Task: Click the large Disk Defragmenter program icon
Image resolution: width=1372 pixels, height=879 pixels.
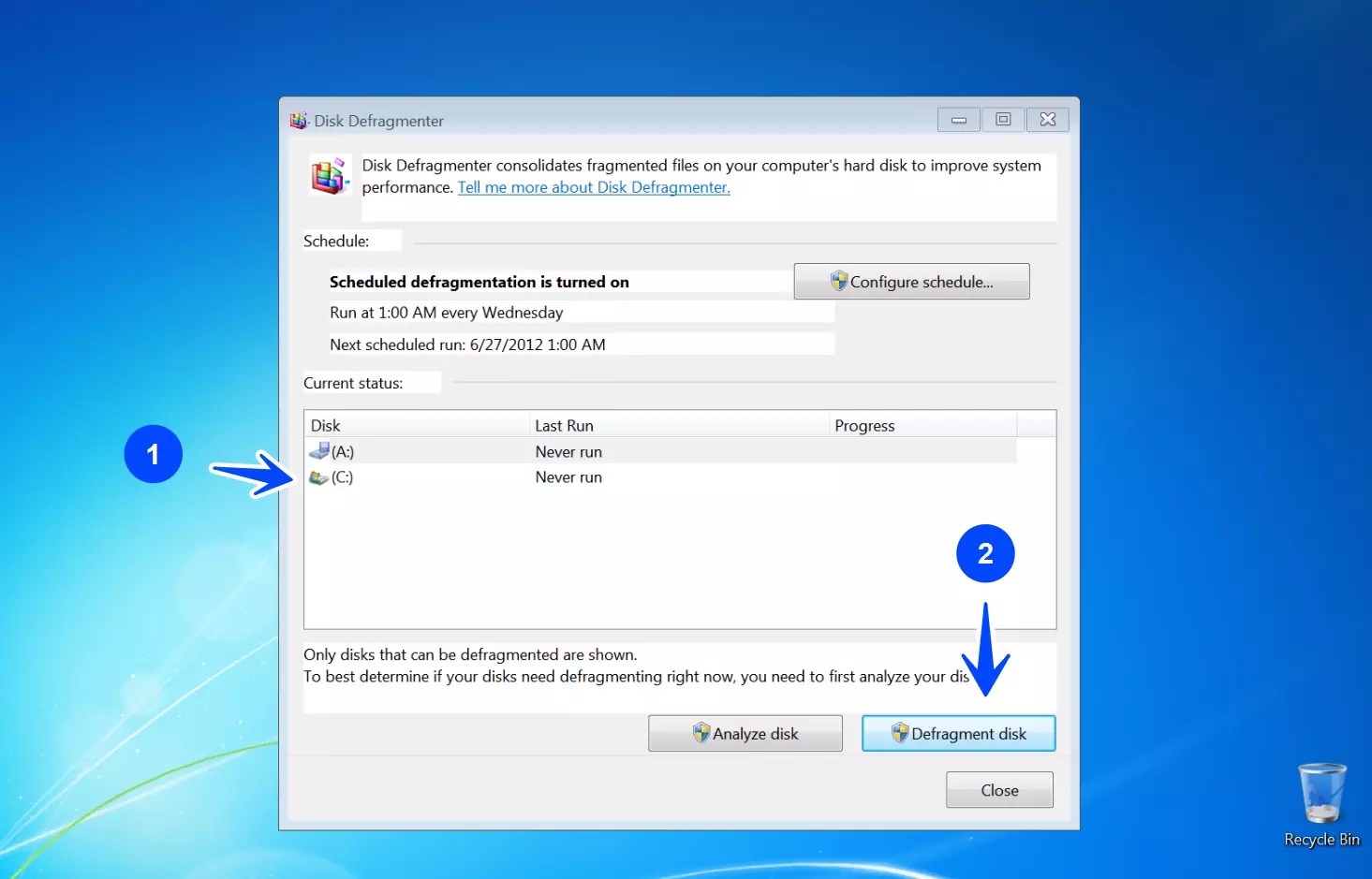Action: coord(330,175)
